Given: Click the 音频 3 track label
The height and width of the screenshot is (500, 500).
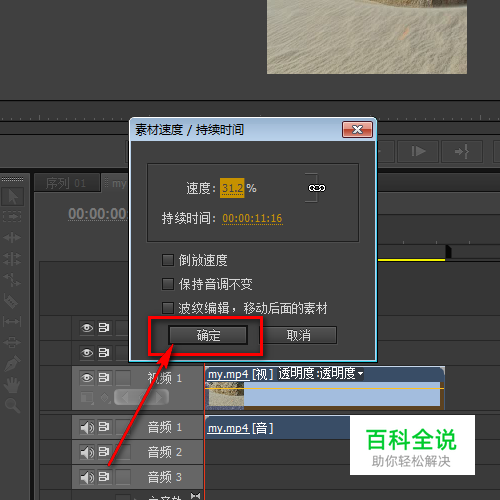Looking at the screenshot, I should point(165,477).
